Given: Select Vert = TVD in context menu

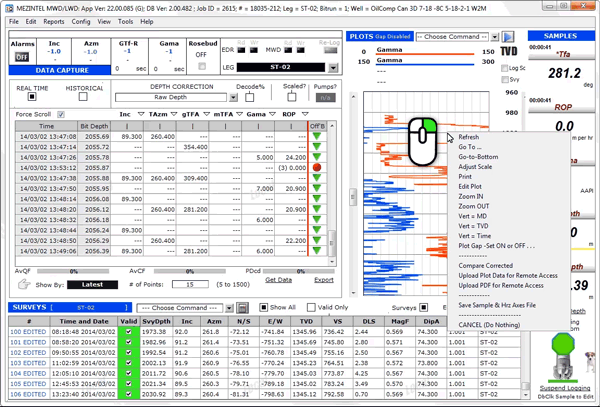Looking at the screenshot, I should pyautogui.click(x=473, y=226).
